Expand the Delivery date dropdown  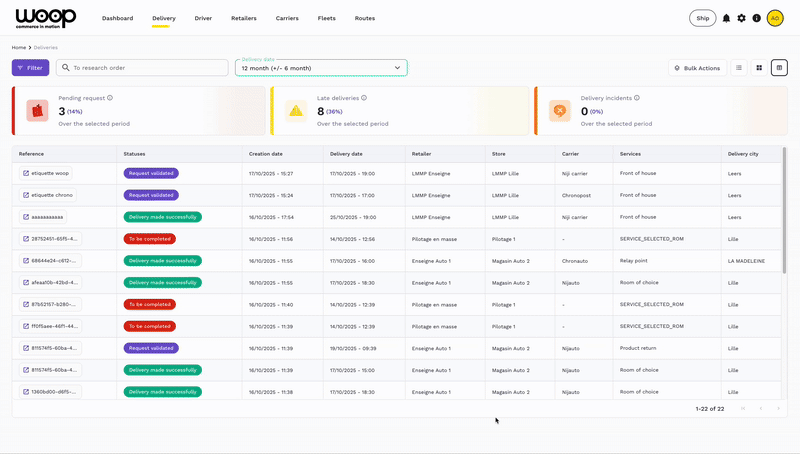(397, 68)
